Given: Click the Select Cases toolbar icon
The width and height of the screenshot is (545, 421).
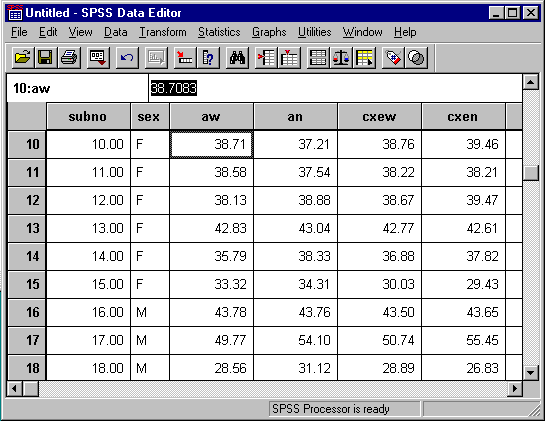Looking at the screenshot, I should coord(364,57).
